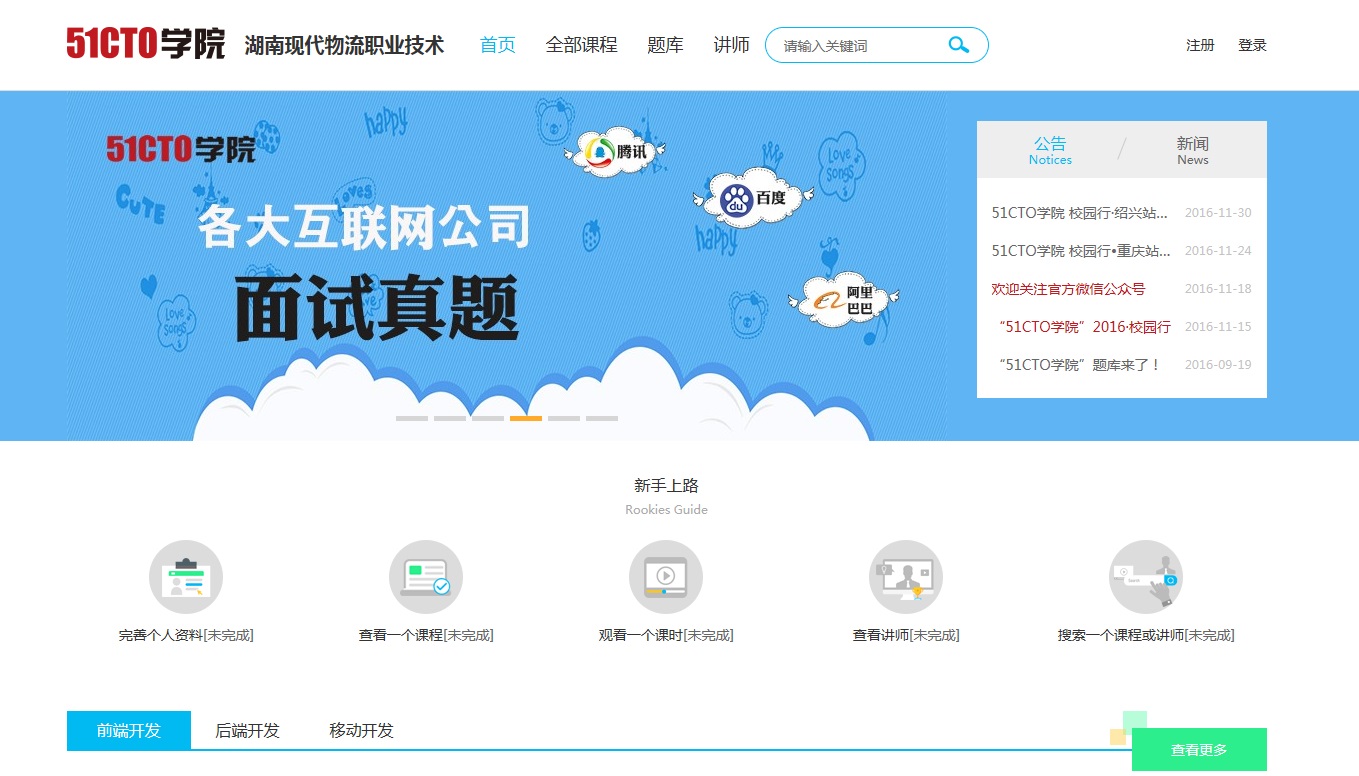Click the green 查看更多 button
This screenshot has height=776, width=1359.
coord(1199,750)
